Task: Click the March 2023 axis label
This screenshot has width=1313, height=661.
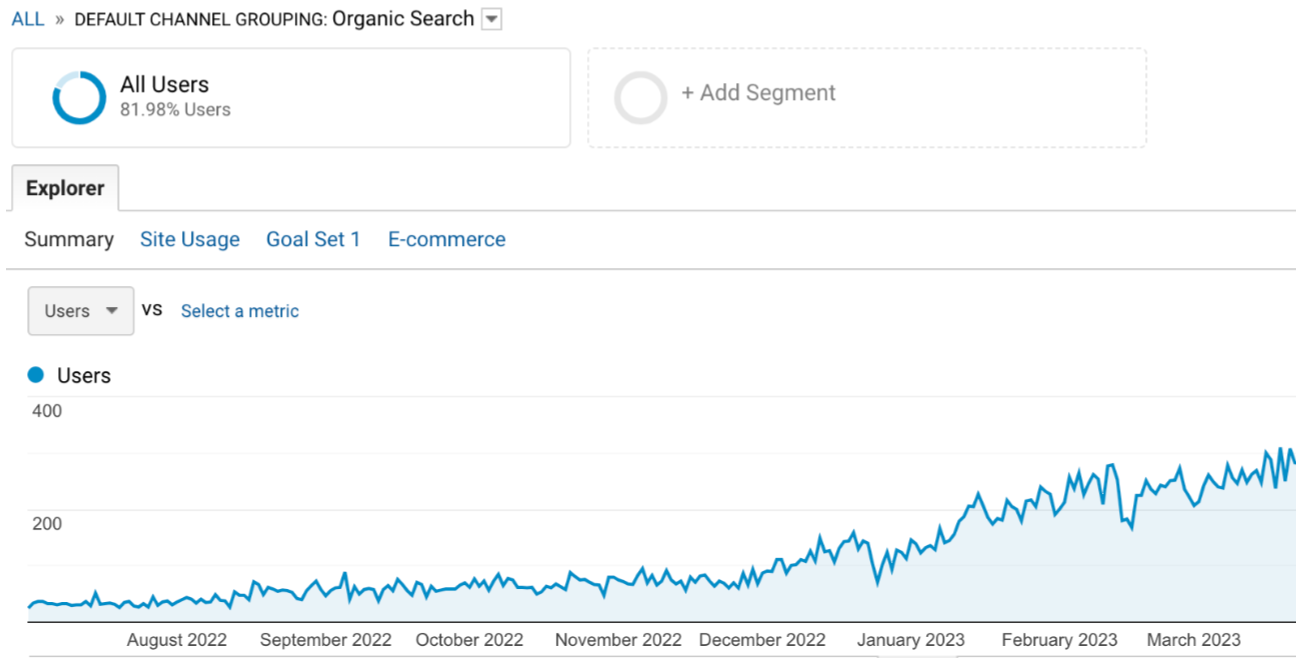Action: 1193,640
